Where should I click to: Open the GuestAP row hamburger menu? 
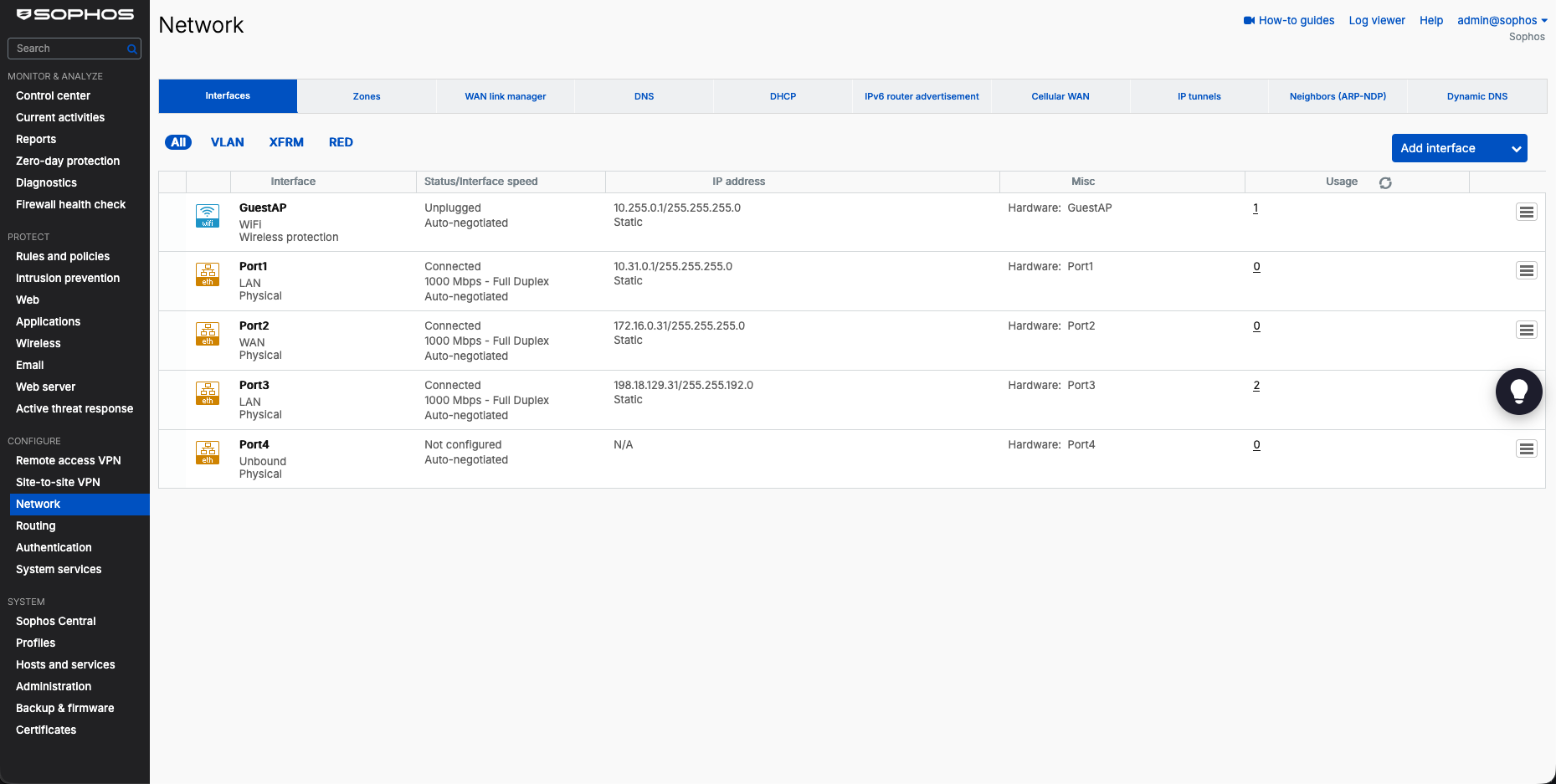pos(1527,213)
